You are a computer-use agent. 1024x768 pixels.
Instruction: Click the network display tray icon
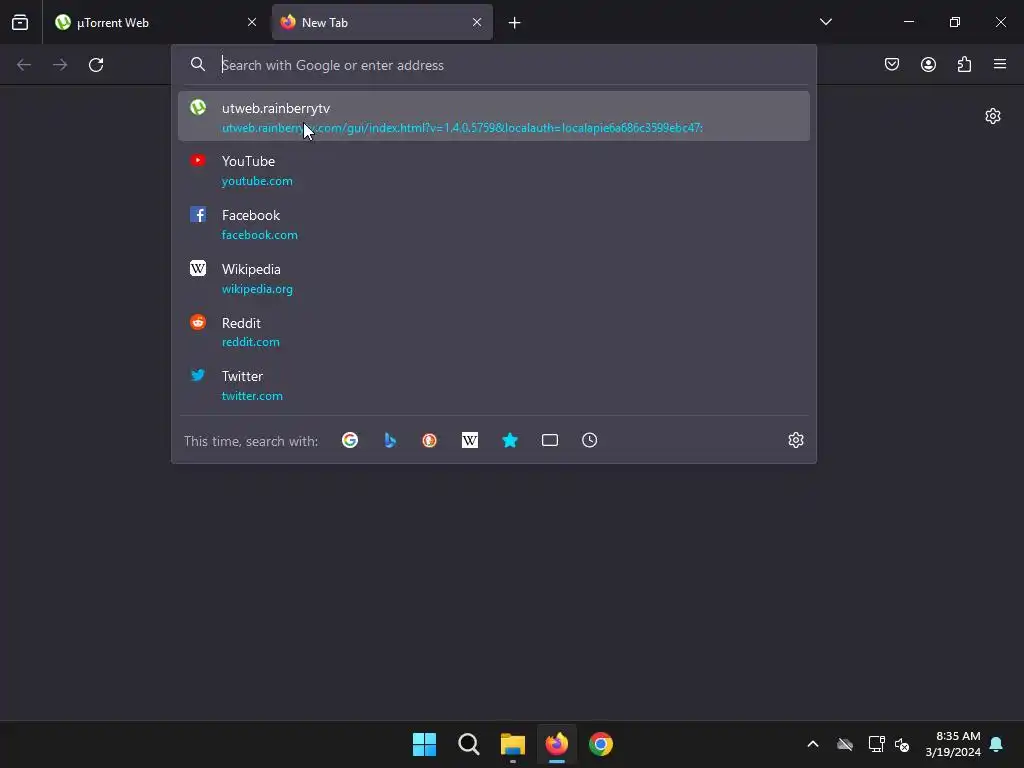tap(876, 744)
